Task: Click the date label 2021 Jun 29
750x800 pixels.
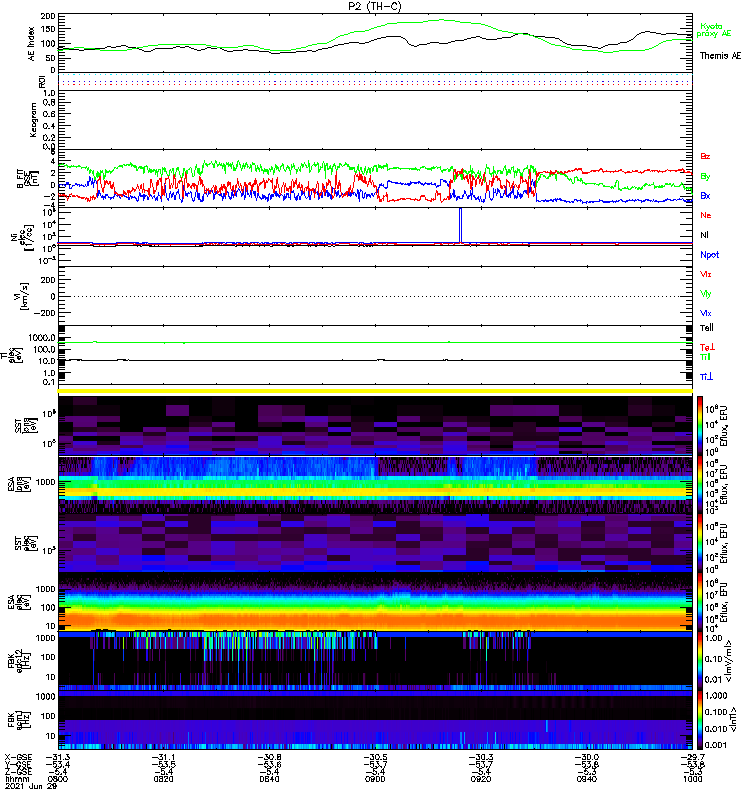Action: (31, 786)
